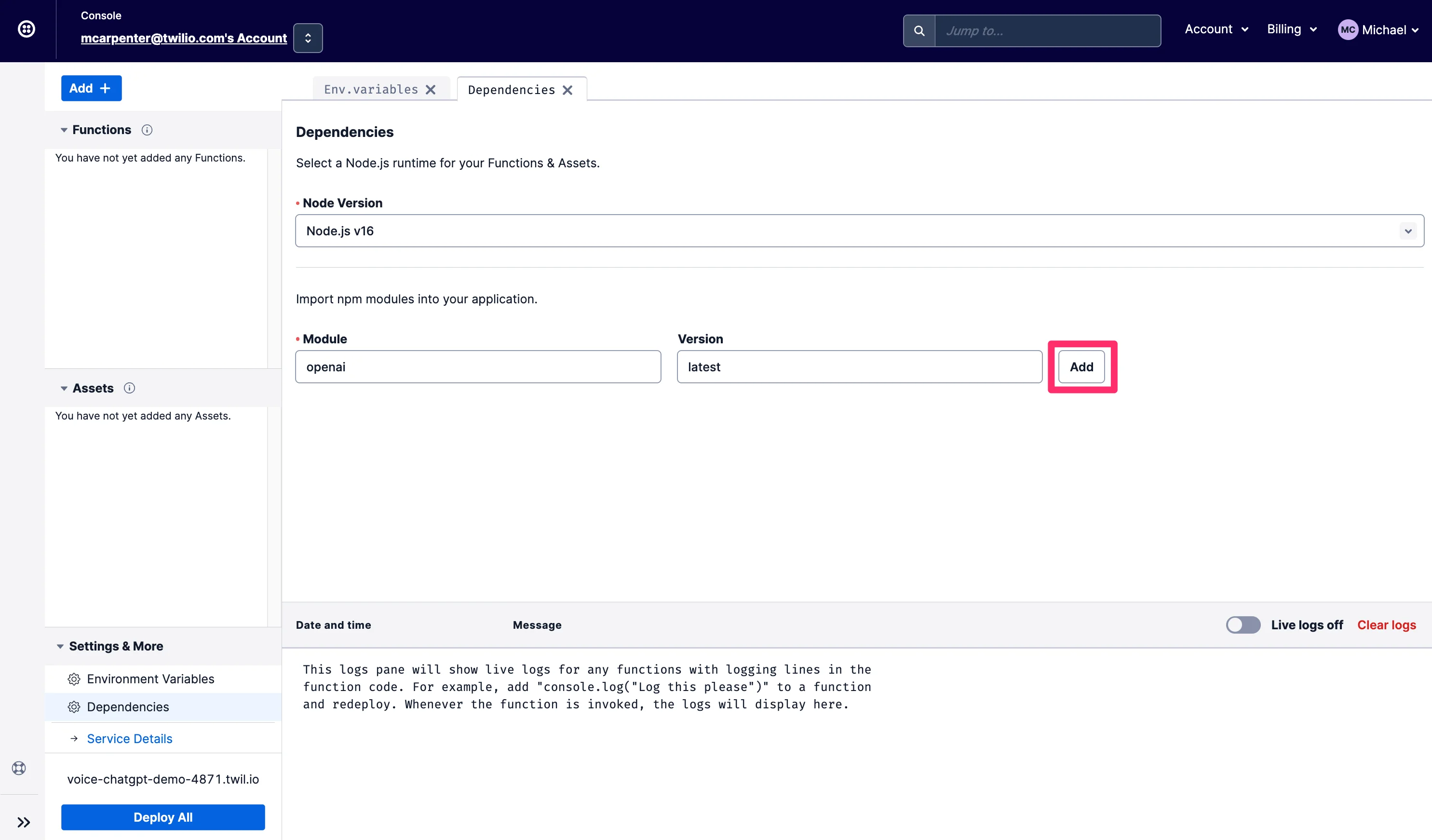
Task: Open the Service Details link
Action: (130, 739)
